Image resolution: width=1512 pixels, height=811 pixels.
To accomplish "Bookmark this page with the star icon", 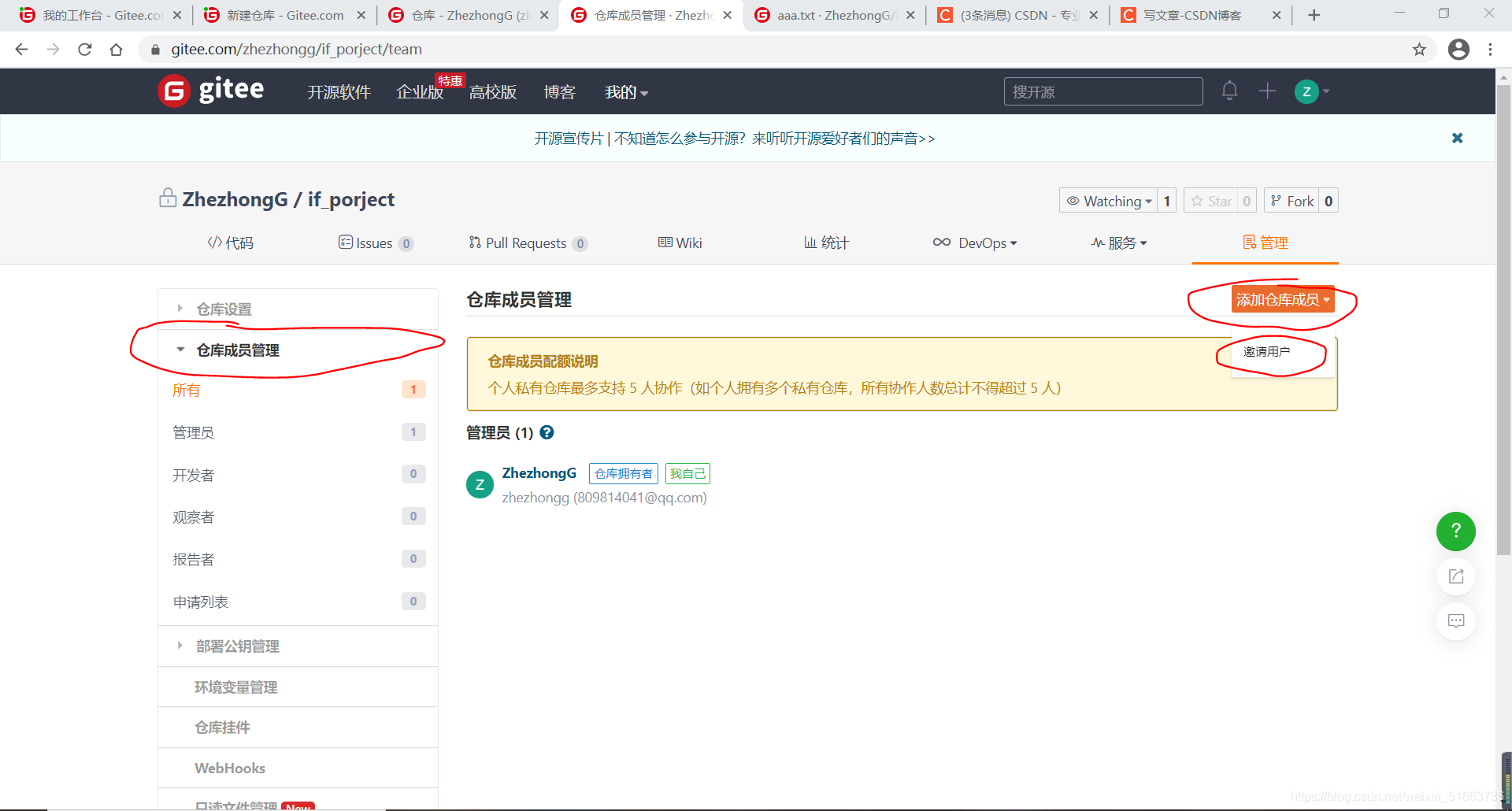I will (1419, 50).
